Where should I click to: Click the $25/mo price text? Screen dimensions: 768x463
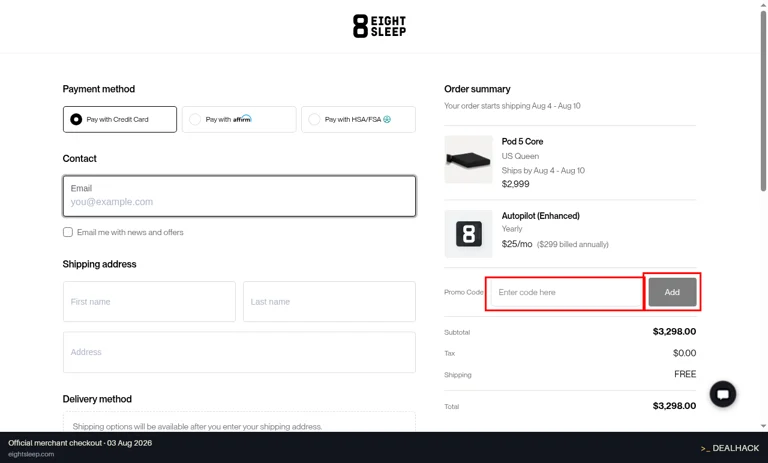pyautogui.click(x=517, y=244)
